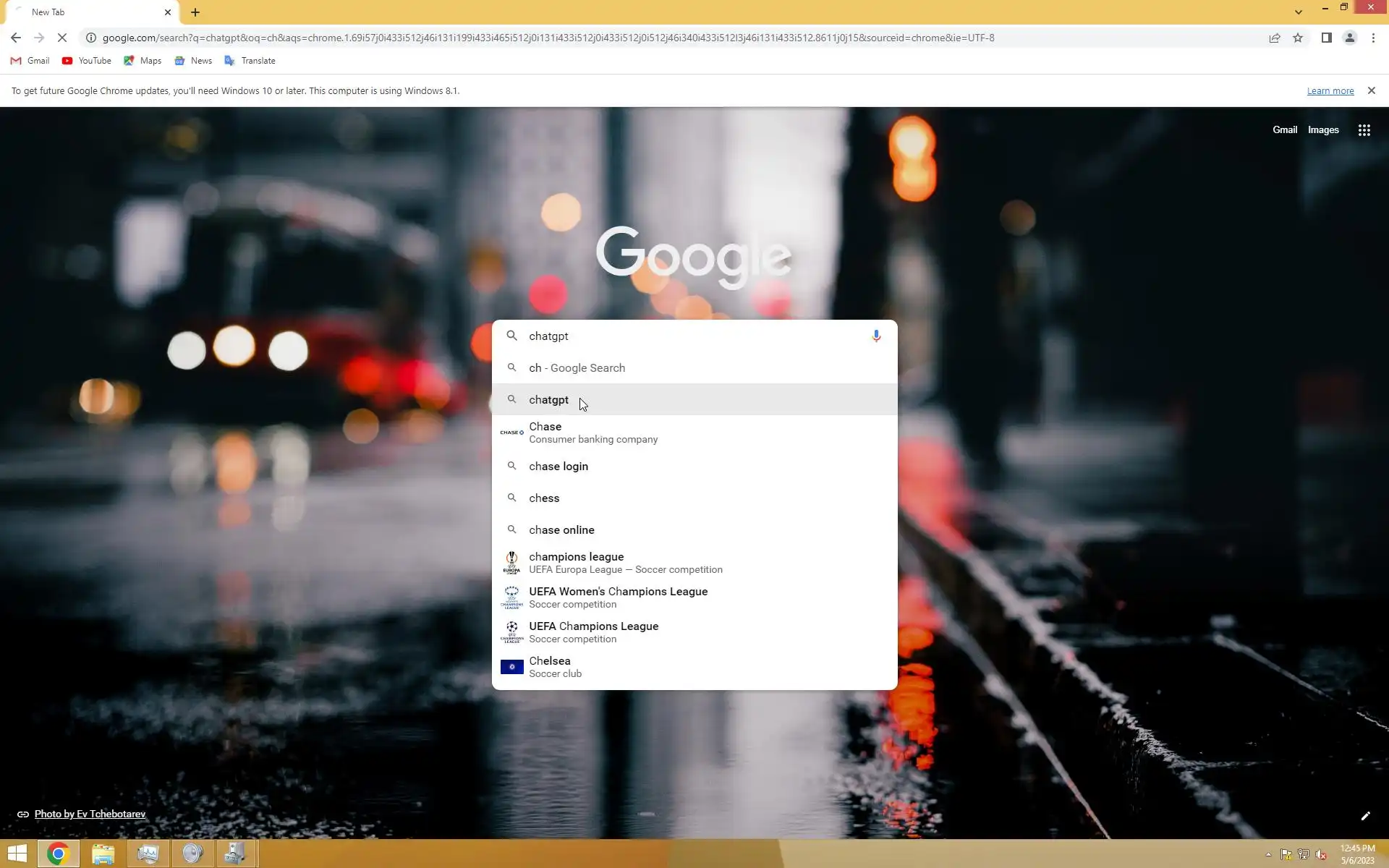Show hidden system tray icons

click(1268, 854)
